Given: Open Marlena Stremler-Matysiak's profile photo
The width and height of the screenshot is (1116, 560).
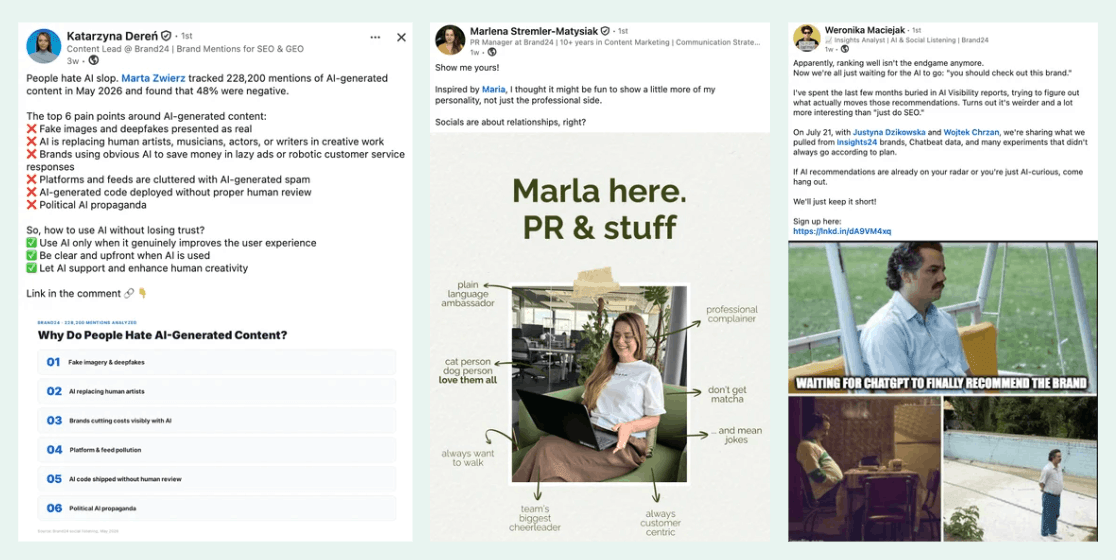Looking at the screenshot, I should [450, 40].
